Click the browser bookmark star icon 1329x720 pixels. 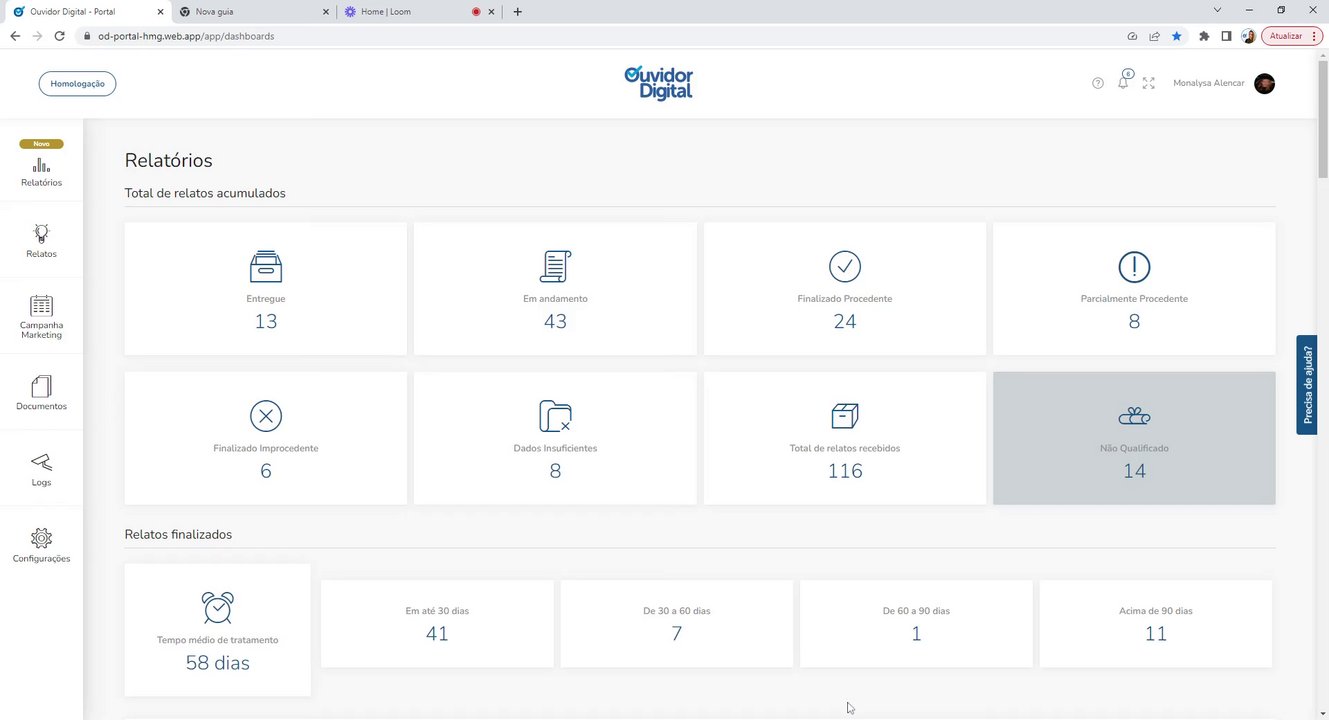[x=1176, y=36]
